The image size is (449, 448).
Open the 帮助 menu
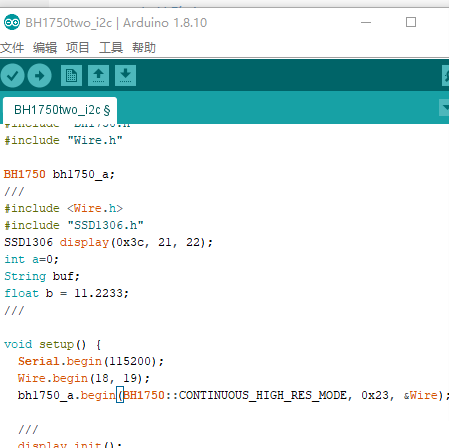point(144,48)
